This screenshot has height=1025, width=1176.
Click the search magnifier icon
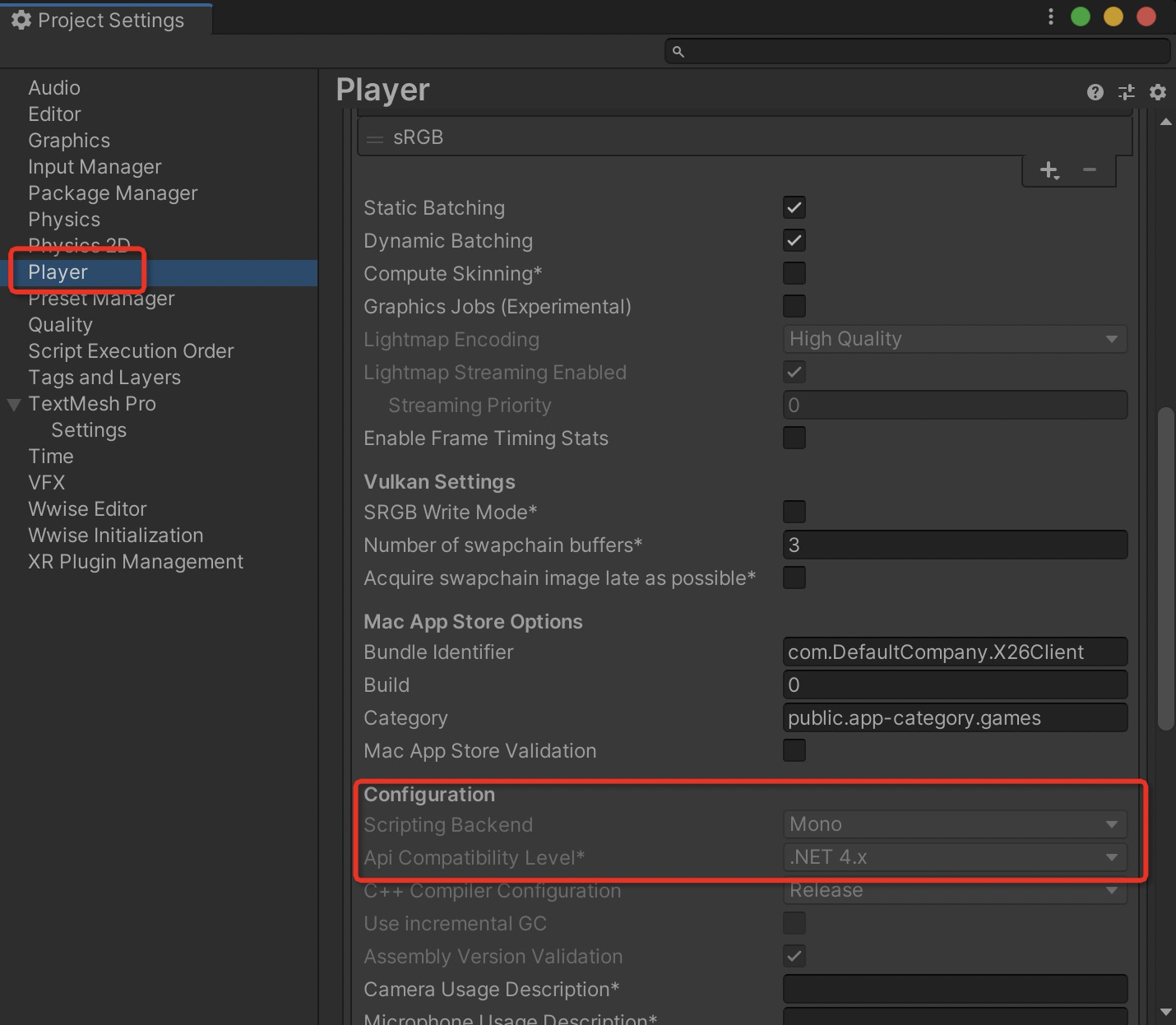pos(678,52)
